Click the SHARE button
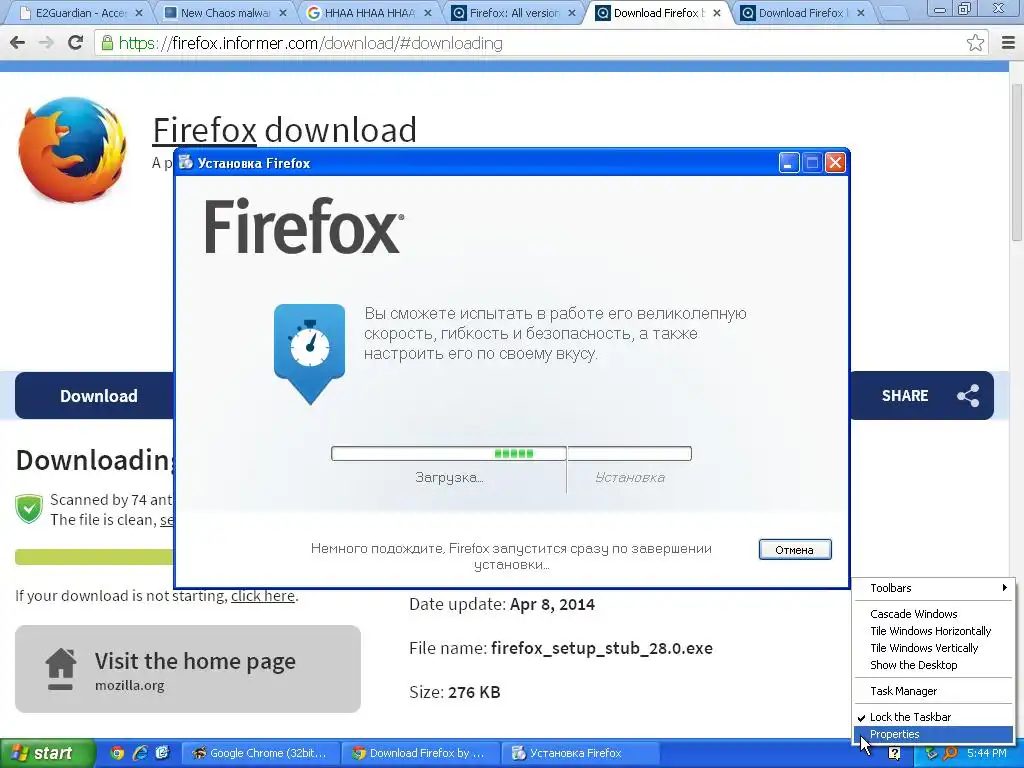This screenshot has height=768, width=1024. (921, 396)
